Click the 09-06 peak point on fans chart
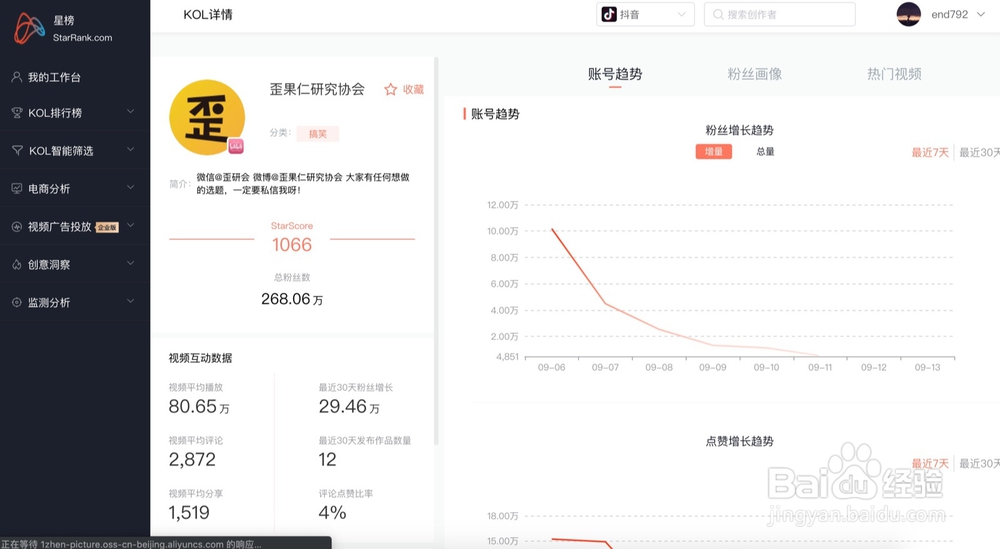This screenshot has height=549, width=1000. (552, 228)
